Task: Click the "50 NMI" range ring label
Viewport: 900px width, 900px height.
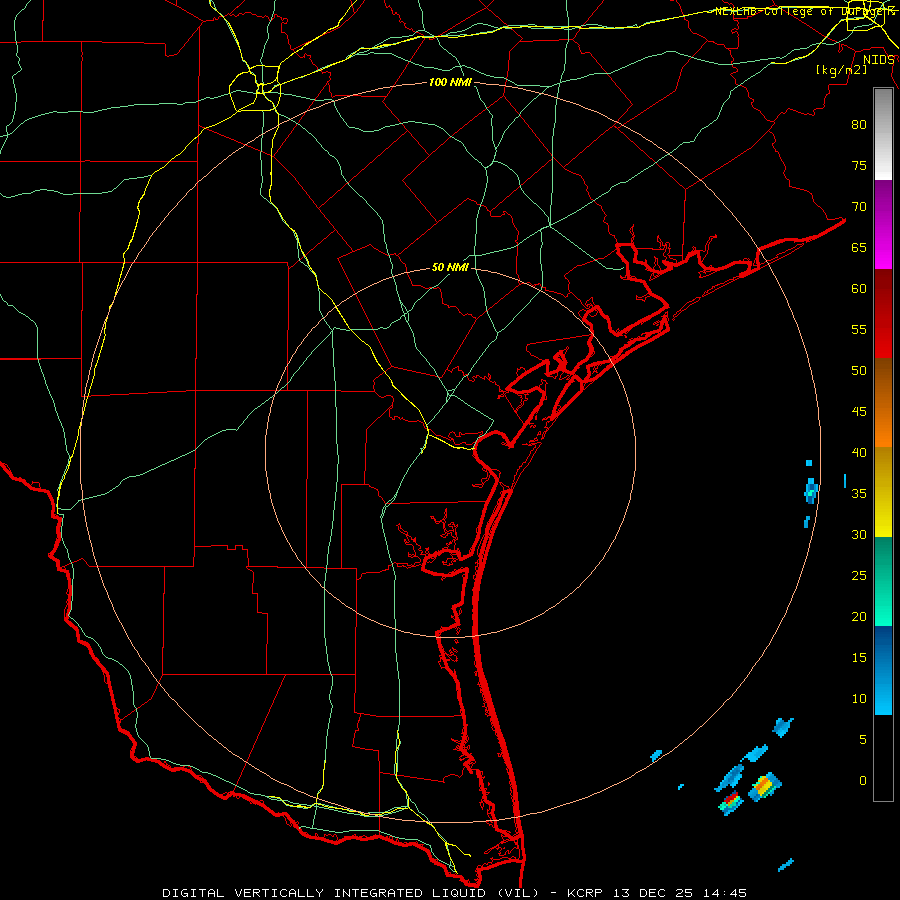Action: point(450,267)
